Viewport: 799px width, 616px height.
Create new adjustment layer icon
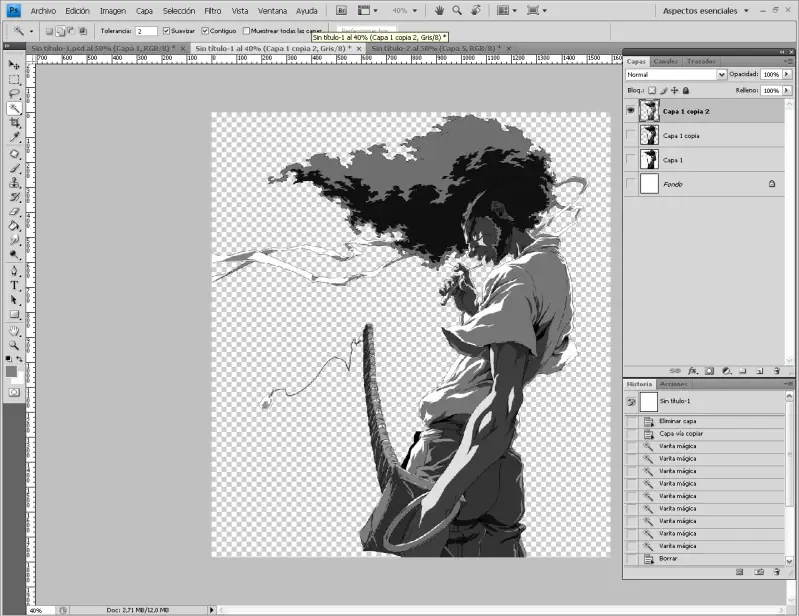[x=726, y=371]
